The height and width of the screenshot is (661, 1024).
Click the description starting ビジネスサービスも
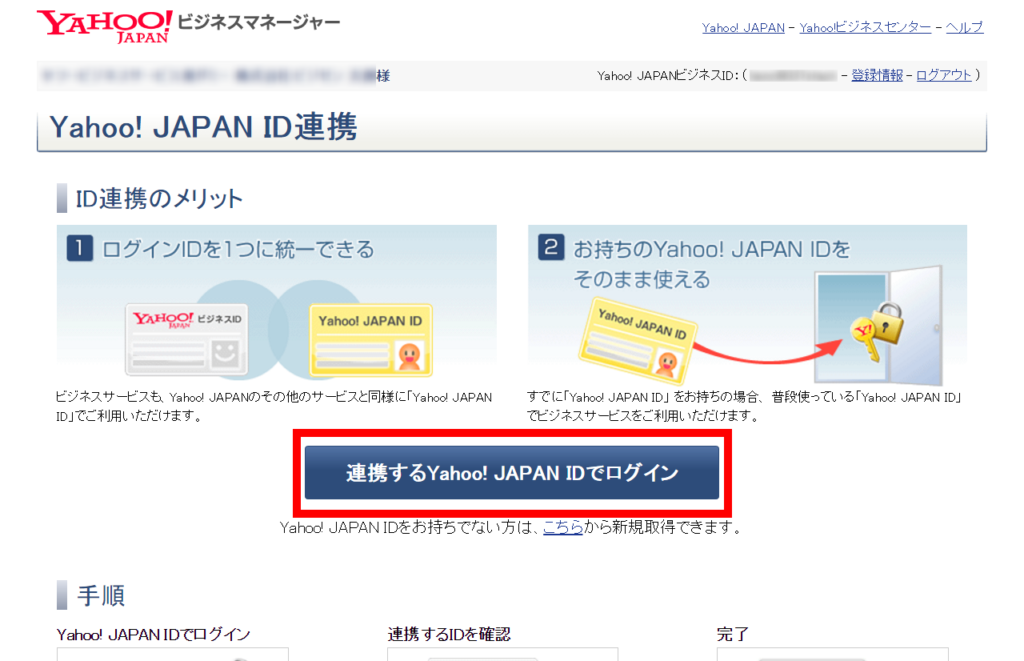coord(274,406)
